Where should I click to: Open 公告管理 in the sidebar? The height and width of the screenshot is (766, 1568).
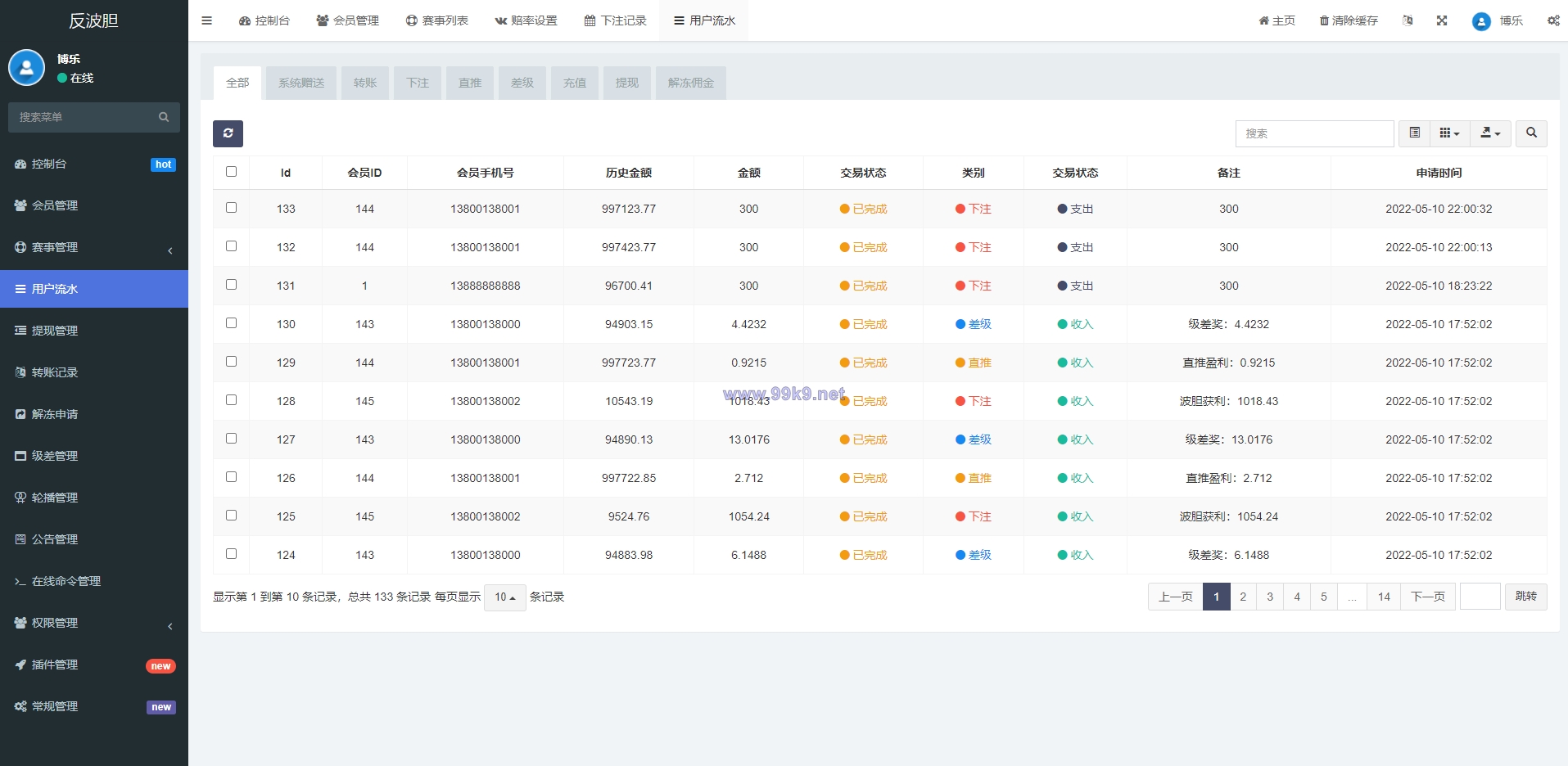[x=94, y=539]
